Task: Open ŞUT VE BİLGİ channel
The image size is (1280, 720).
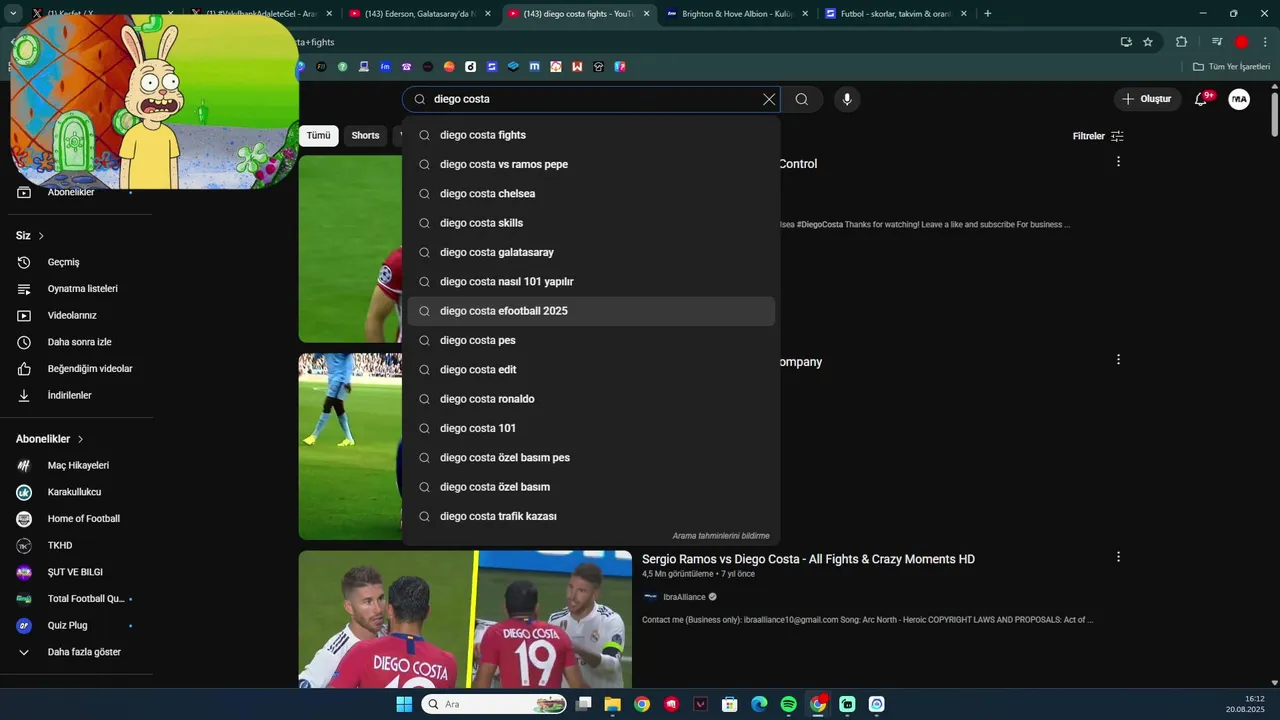Action: tap(75, 572)
